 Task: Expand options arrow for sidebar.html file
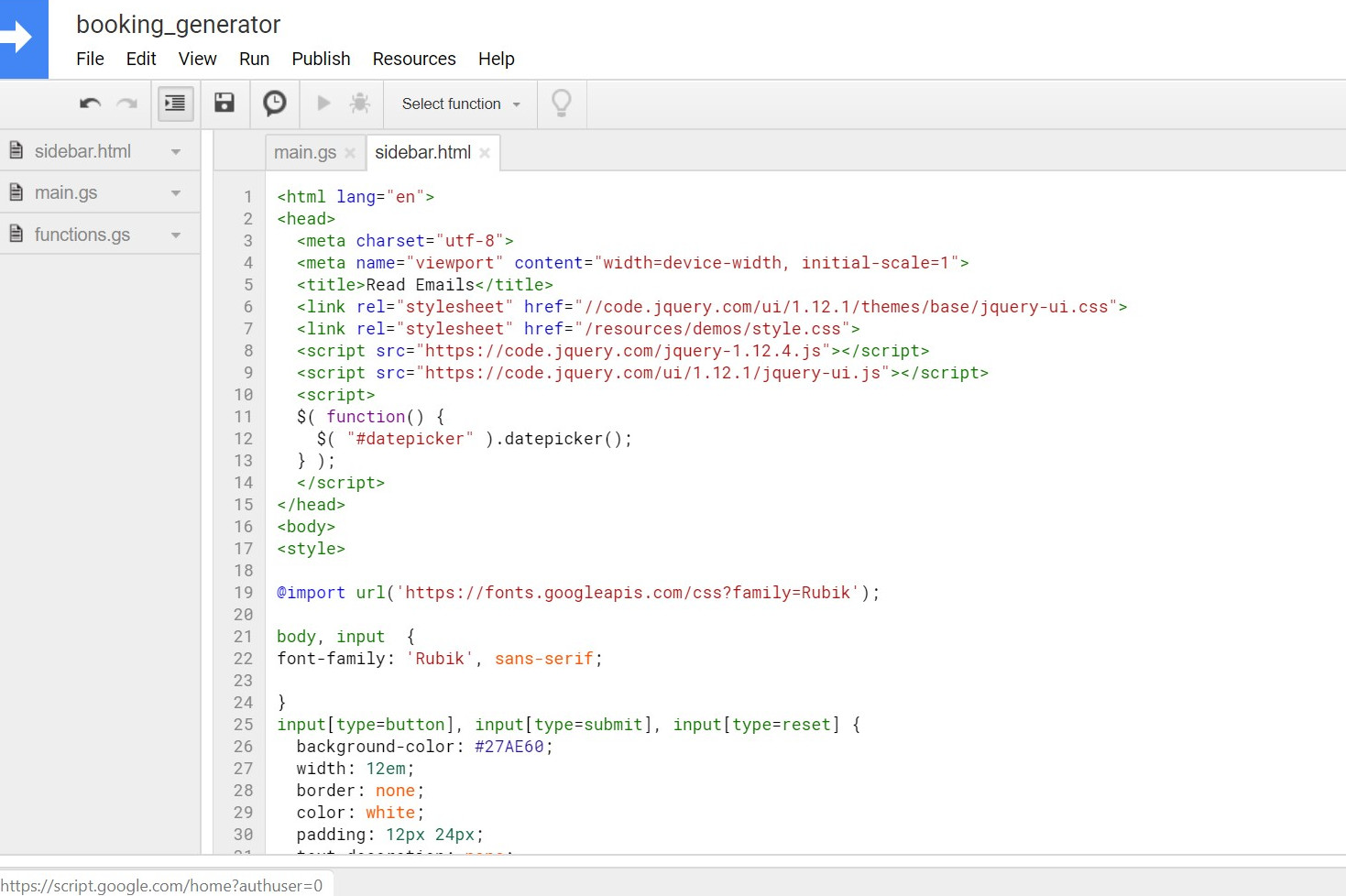click(x=176, y=152)
